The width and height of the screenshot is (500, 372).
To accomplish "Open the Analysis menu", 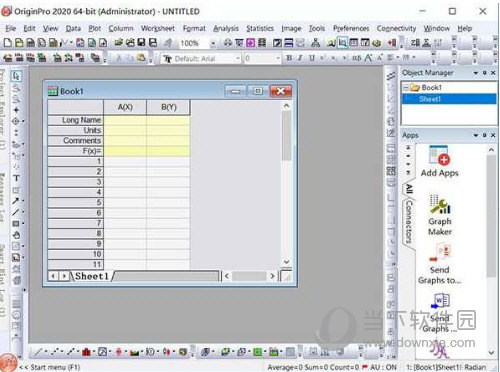I will [226, 29].
